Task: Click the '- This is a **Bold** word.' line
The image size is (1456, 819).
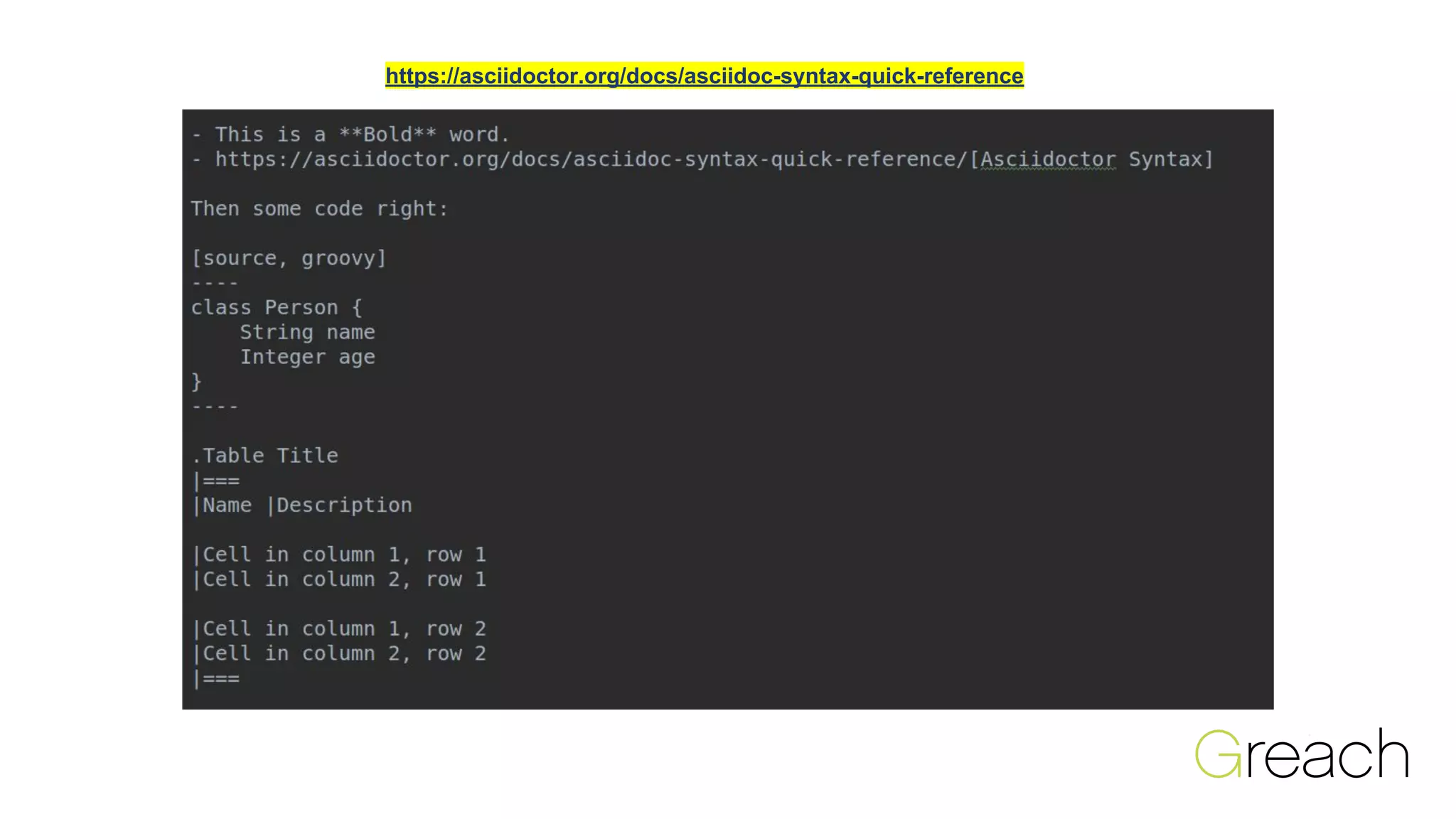Action: coord(350,134)
